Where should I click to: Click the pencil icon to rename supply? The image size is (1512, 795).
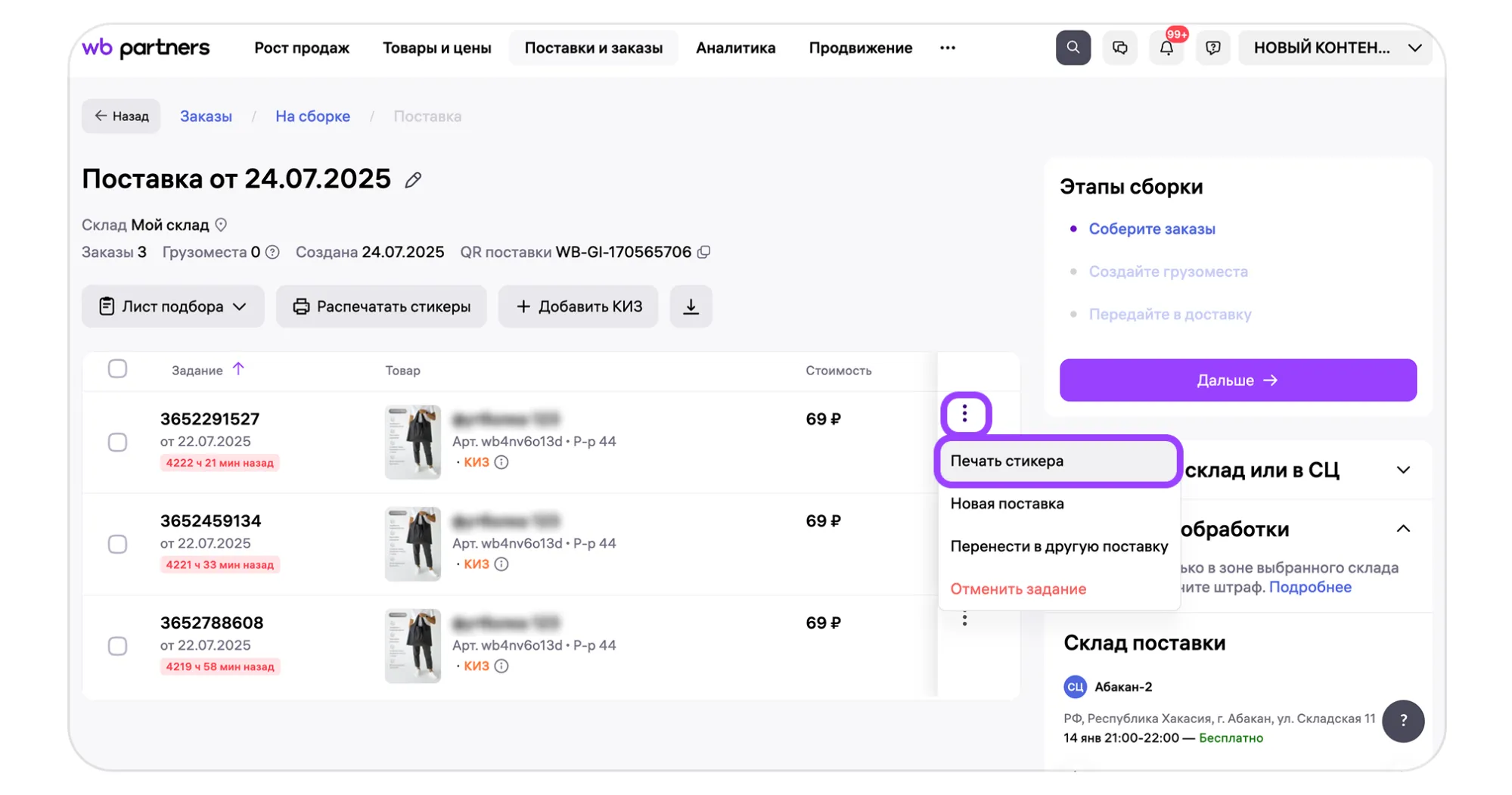click(413, 180)
